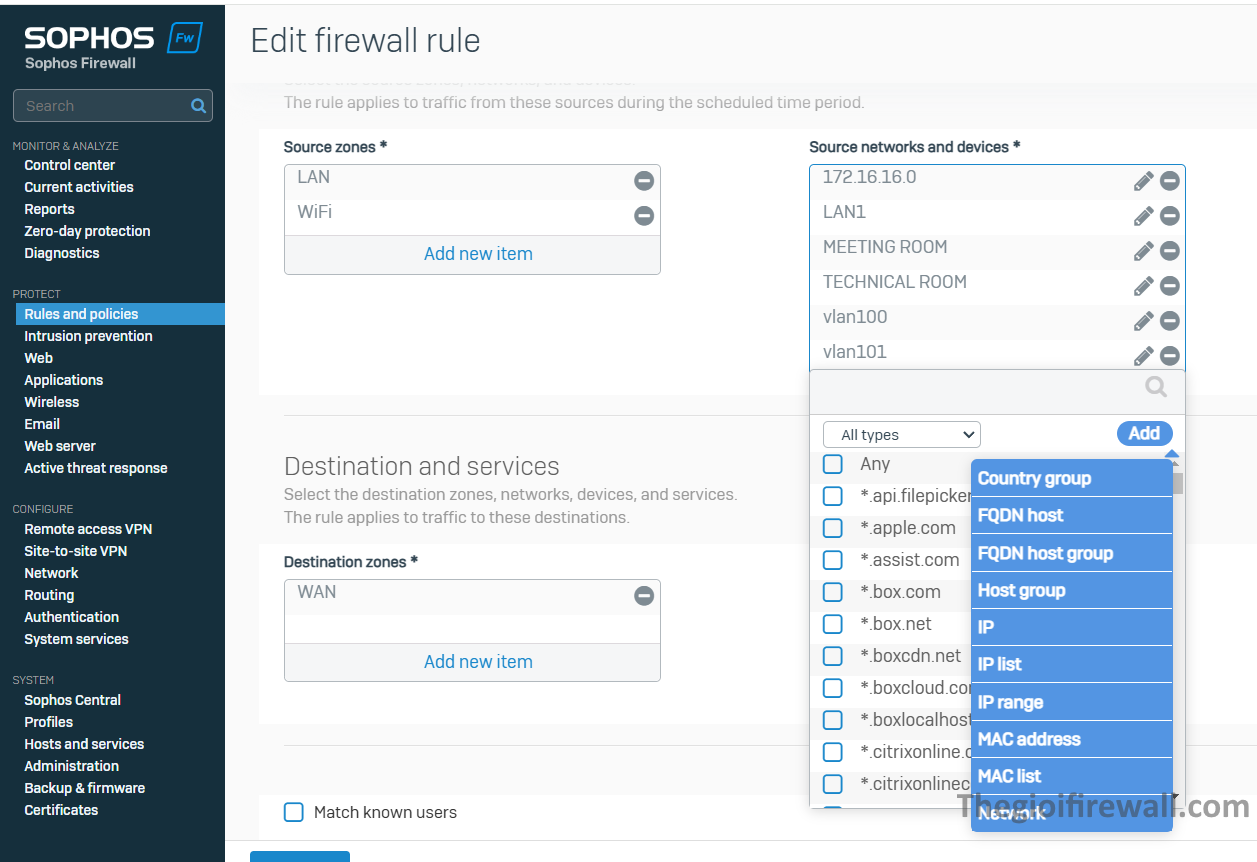Viewport: 1257px width, 862px height.
Task: Edit the LAN1 network entry
Action: pos(1144,216)
